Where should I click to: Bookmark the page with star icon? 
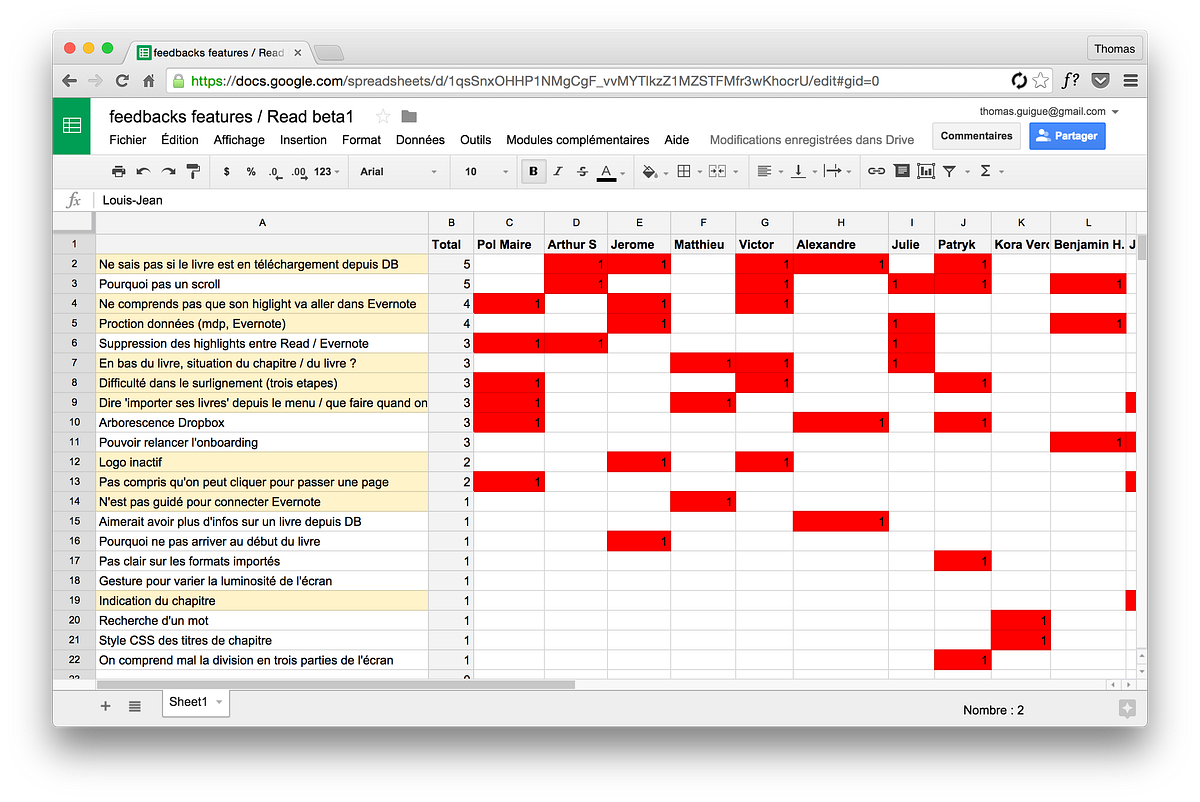pyautogui.click(x=1041, y=81)
